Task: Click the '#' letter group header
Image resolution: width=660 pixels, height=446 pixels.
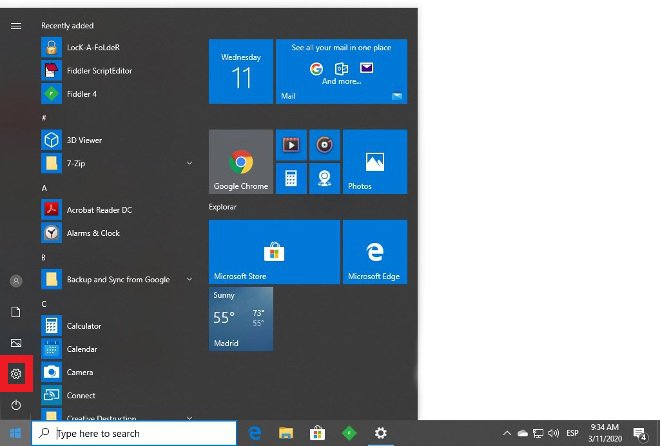Action: click(44, 118)
